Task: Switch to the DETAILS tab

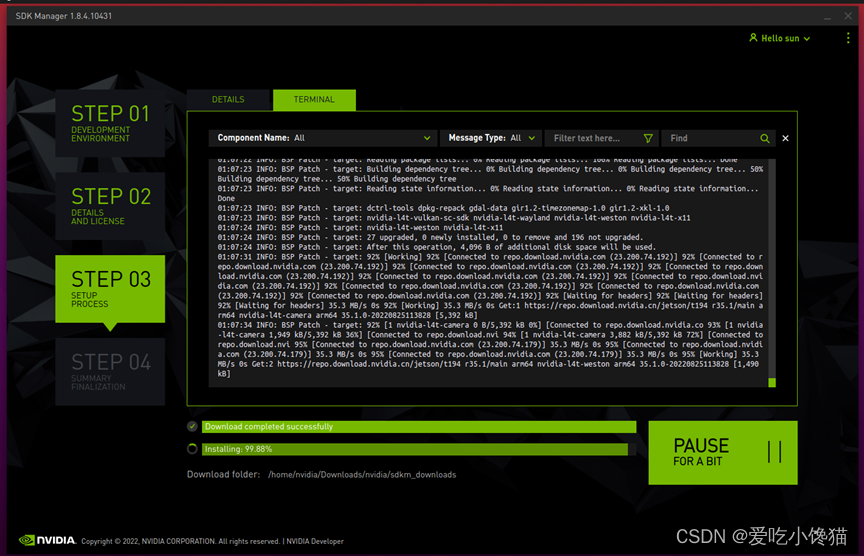Action: tap(228, 100)
